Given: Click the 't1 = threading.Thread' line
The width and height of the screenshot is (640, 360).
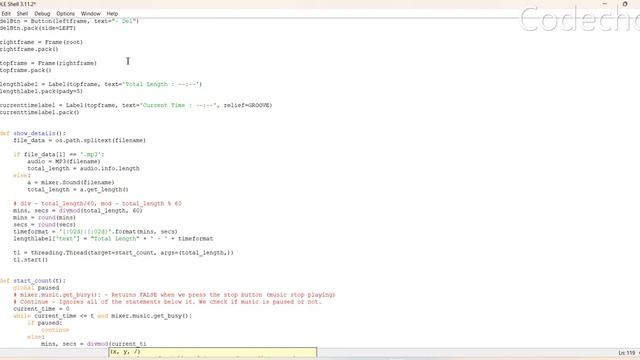Looking at the screenshot, I should coord(123,253).
